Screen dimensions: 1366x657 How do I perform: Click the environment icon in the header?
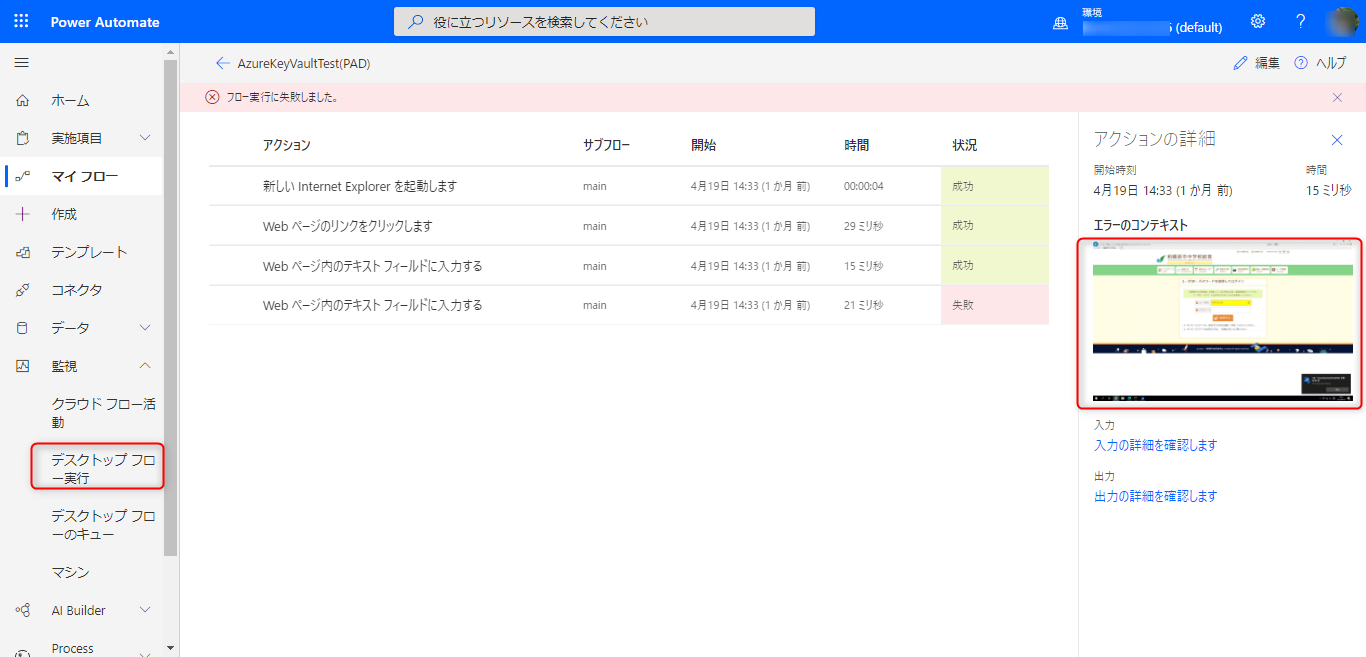(x=1061, y=23)
